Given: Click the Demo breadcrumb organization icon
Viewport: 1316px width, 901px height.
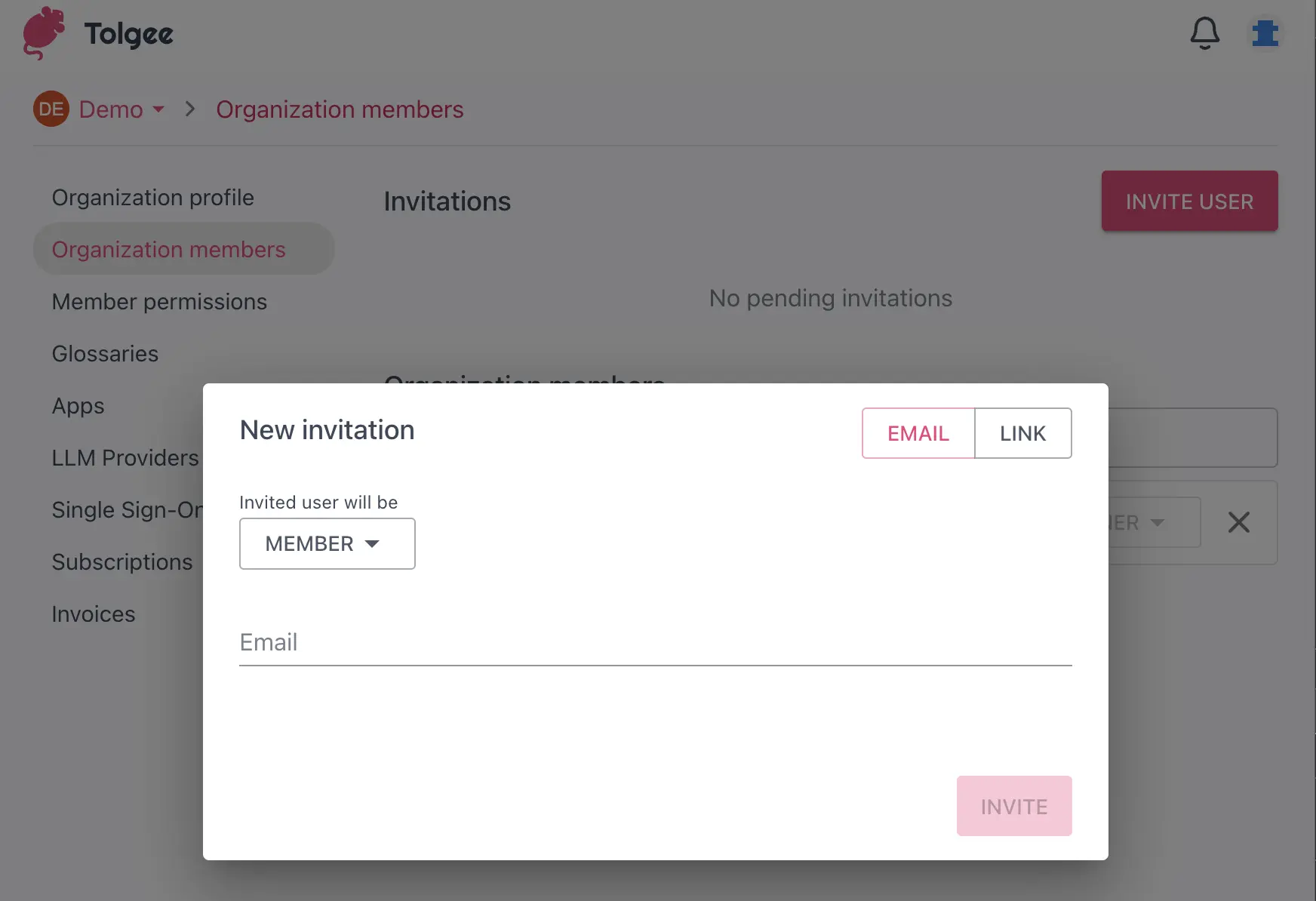Looking at the screenshot, I should [50, 109].
